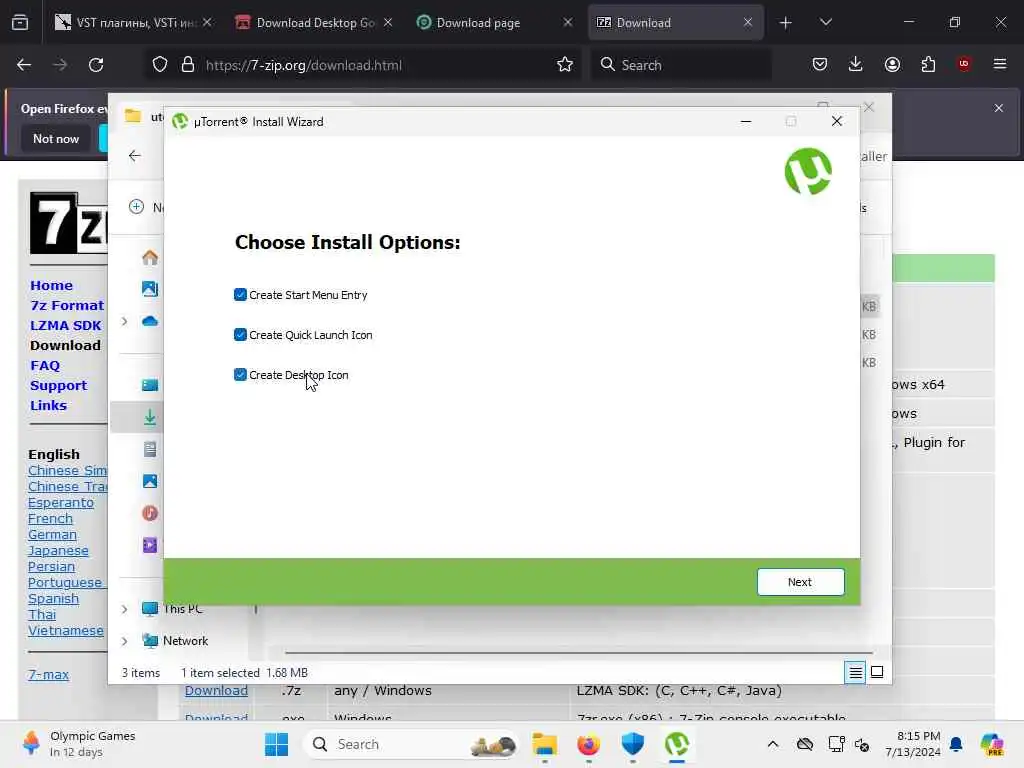Open File Explorer from the taskbar

[x=544, y=744]
